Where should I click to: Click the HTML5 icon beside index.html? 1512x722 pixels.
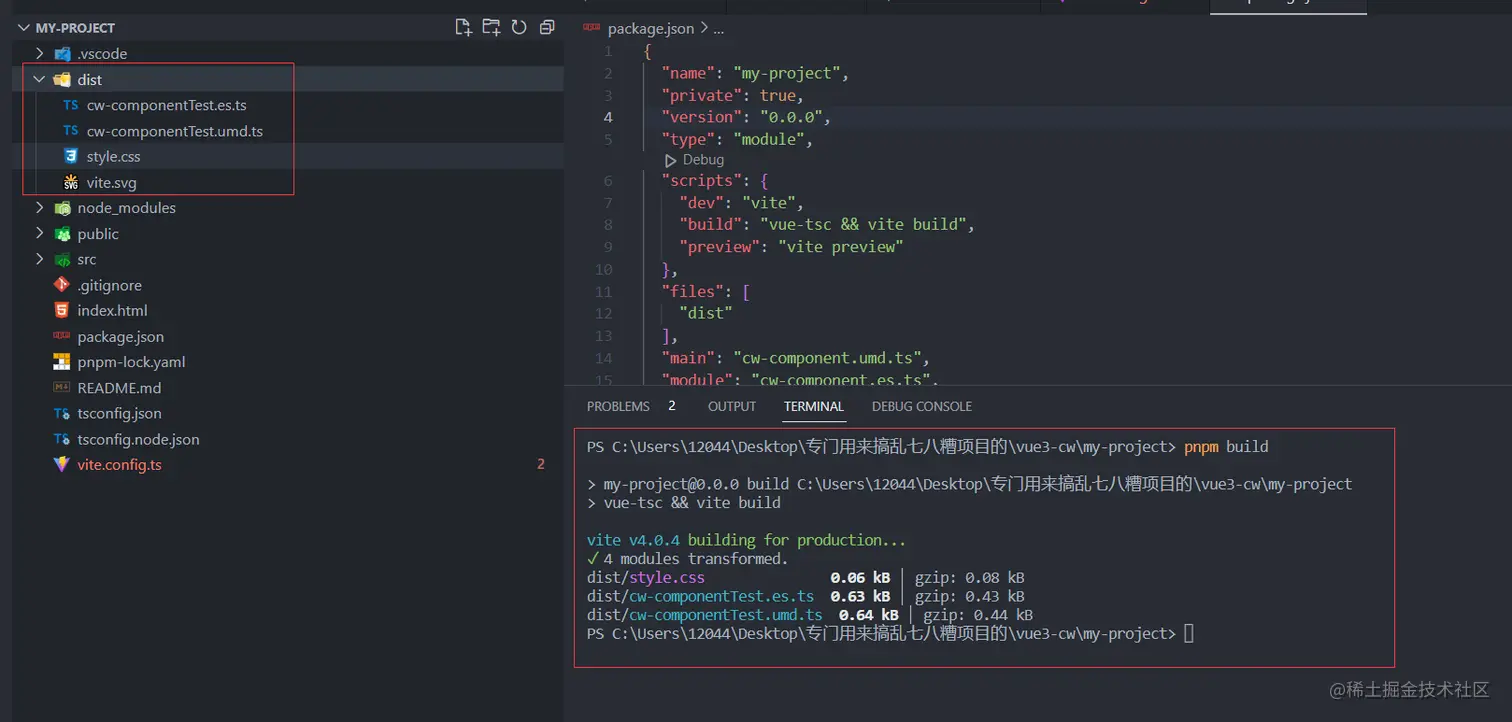pos(62,311)
